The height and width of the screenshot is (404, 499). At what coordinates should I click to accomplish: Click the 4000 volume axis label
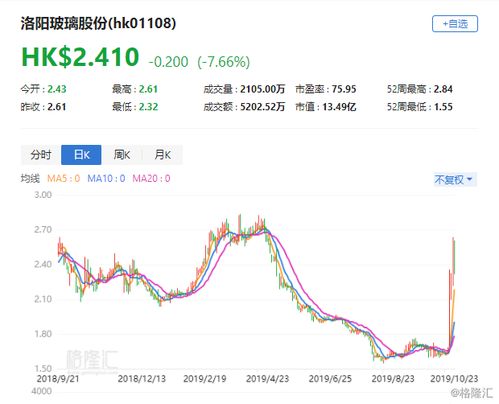42,391
